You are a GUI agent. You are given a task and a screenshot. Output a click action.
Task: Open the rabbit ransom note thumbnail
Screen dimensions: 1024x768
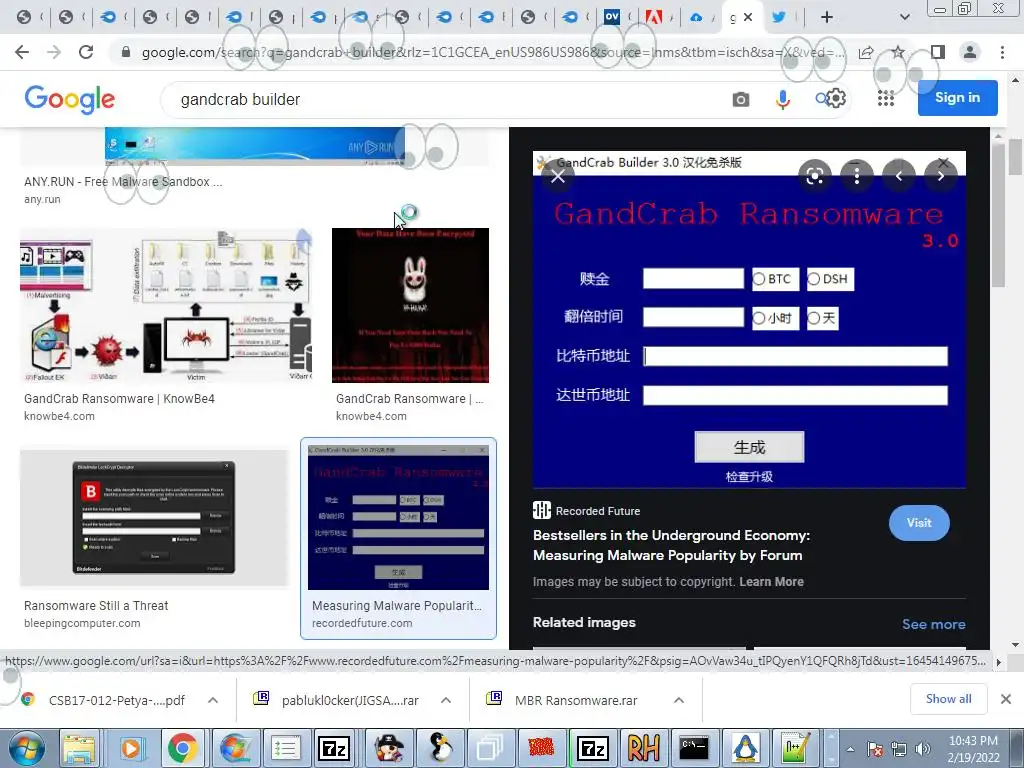(410, 305)
